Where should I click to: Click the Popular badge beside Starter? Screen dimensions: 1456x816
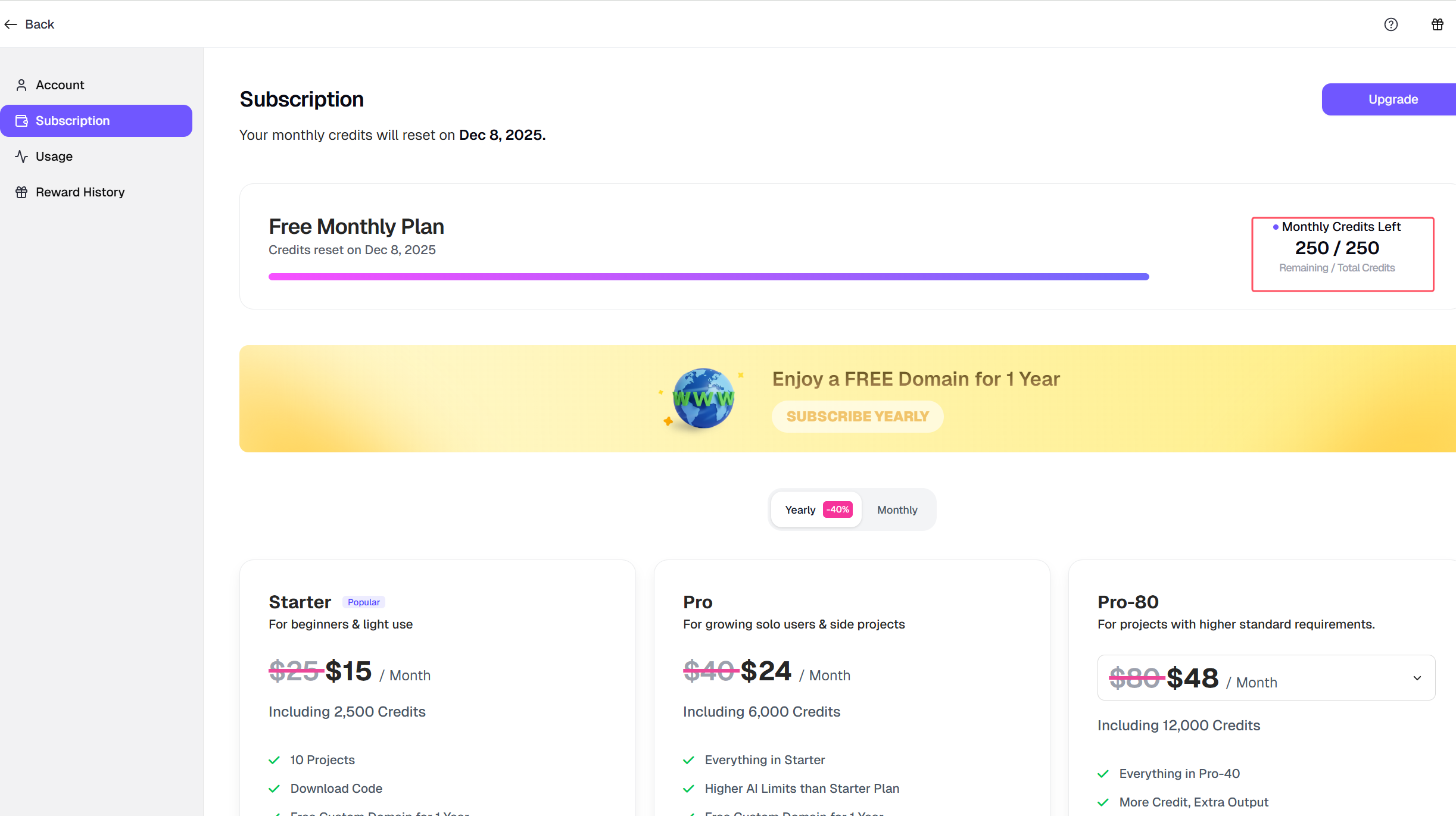click(363, 602)
